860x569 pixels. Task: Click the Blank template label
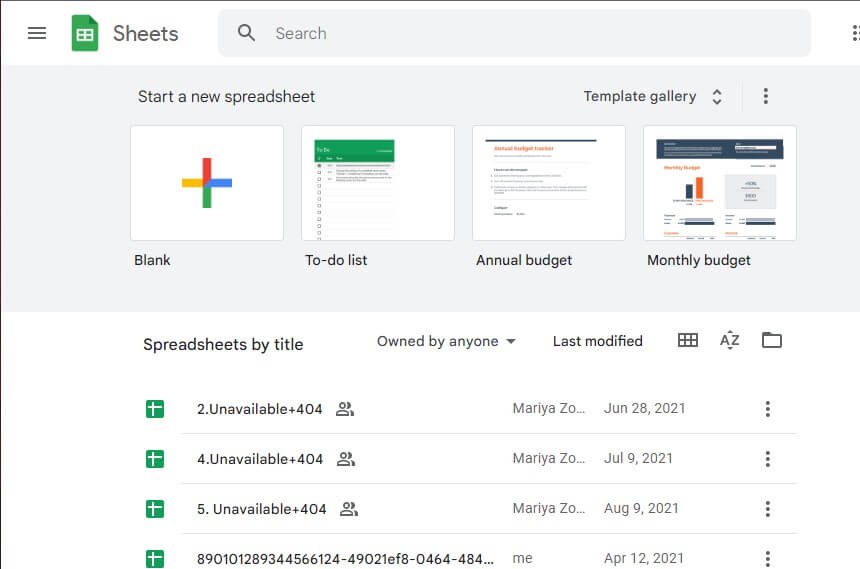(152, 260)
